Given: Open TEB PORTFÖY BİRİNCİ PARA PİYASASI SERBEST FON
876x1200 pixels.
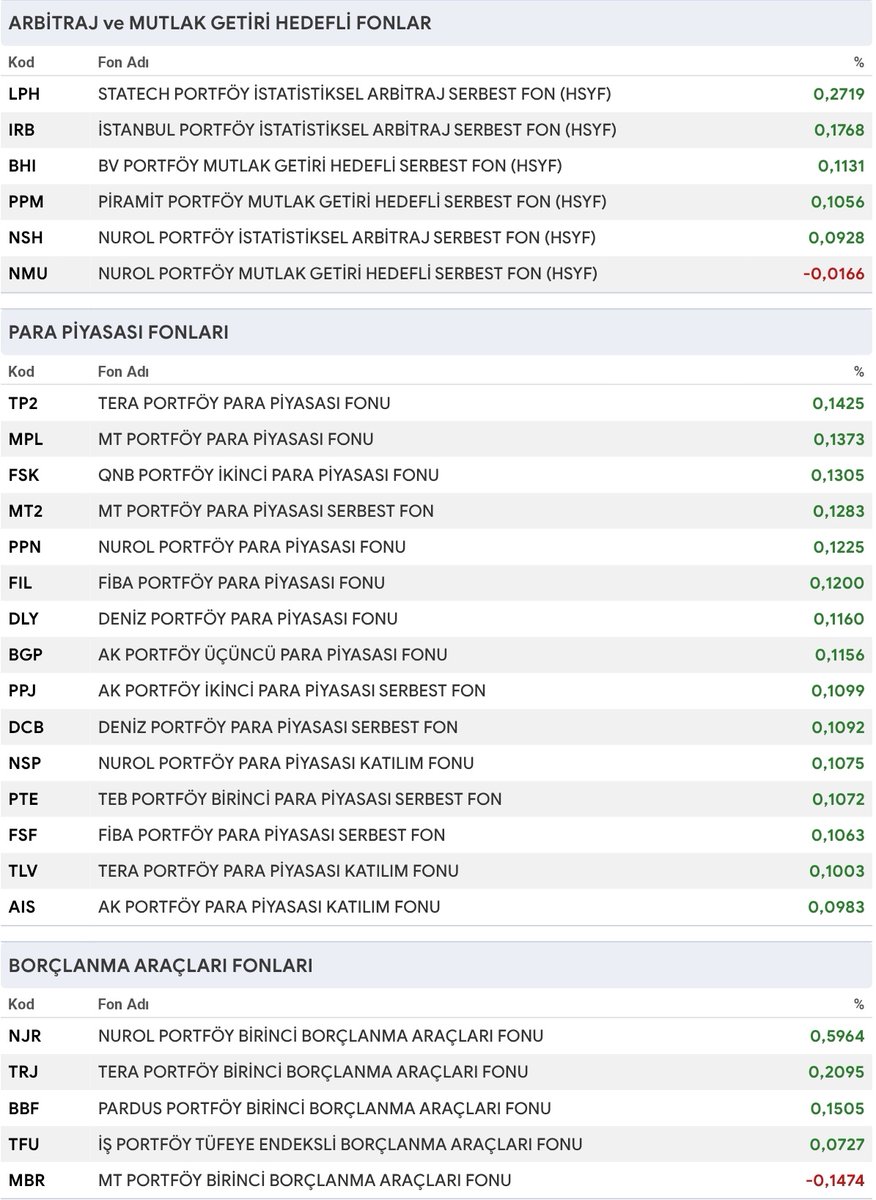Looking at the screenshot, I should click(300, 799).
